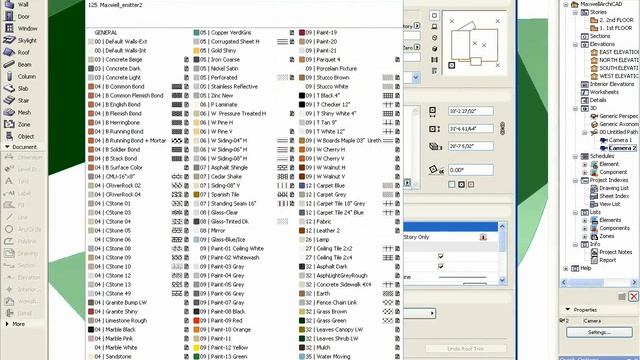Pick the 32 | Asphalt Dark material
Screen dimensions: 640x360
coord(349,267)
